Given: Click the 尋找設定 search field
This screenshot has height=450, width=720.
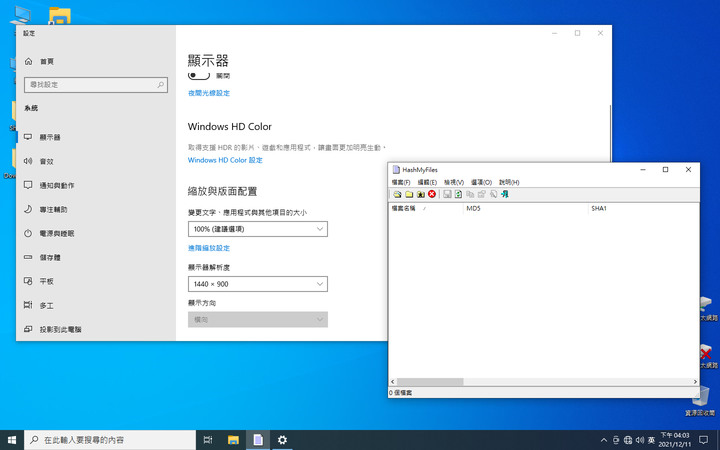Looking at the screenshot, I should [96, 84].
